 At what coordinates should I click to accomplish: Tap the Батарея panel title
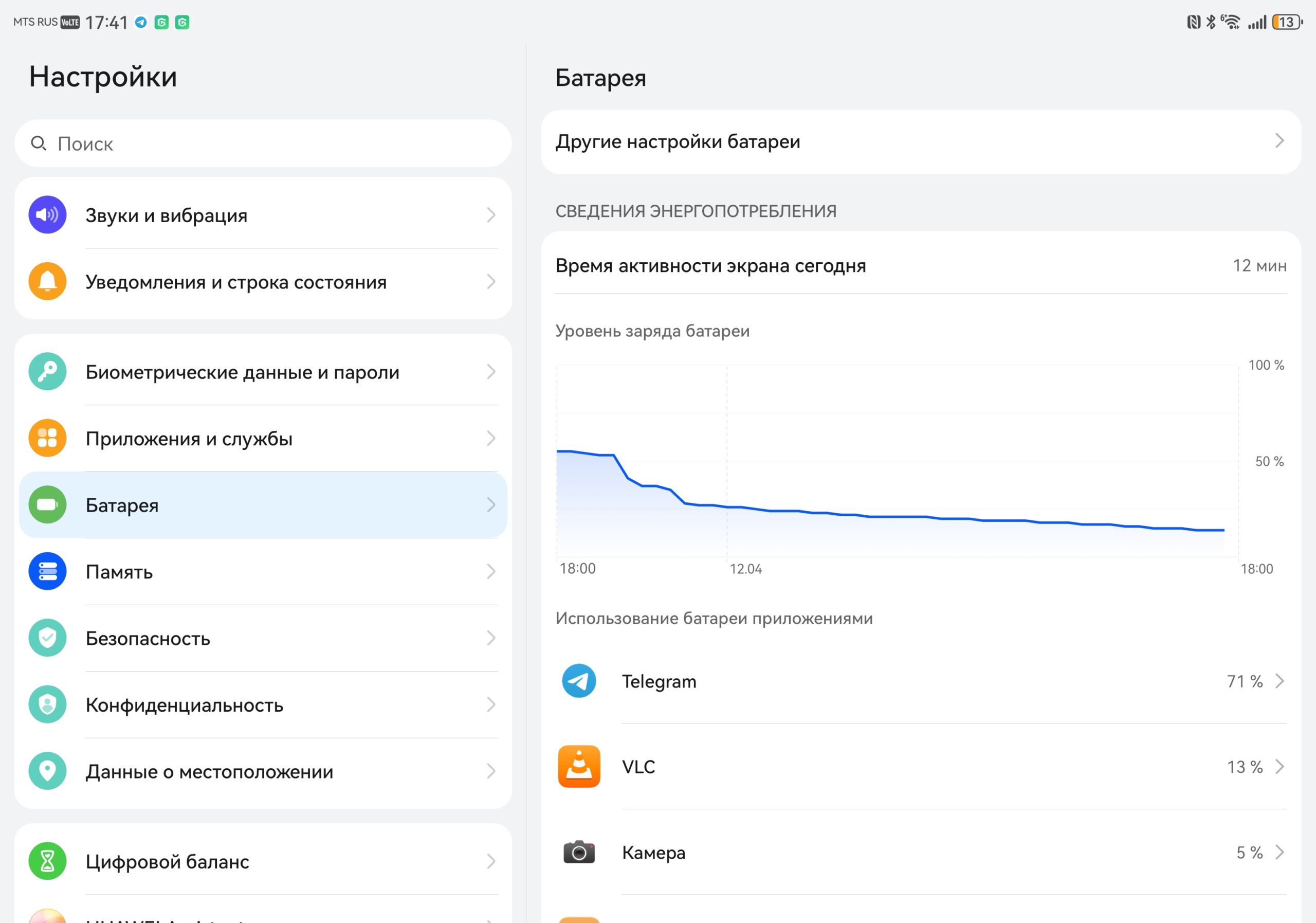click(x=601, y=78)
